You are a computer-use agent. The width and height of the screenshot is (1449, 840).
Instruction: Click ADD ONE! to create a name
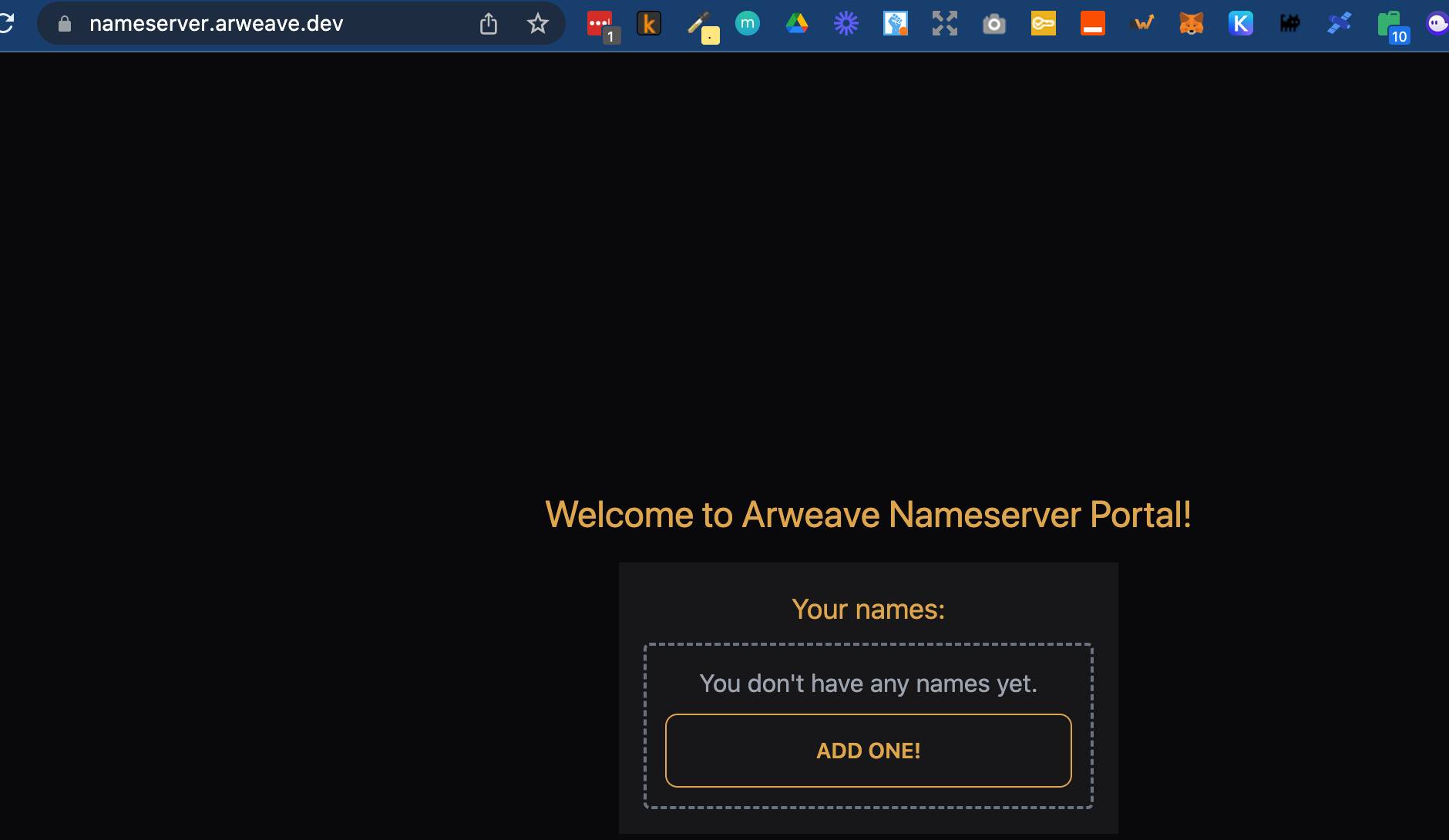pyautogui.click(x=869, y=750)
